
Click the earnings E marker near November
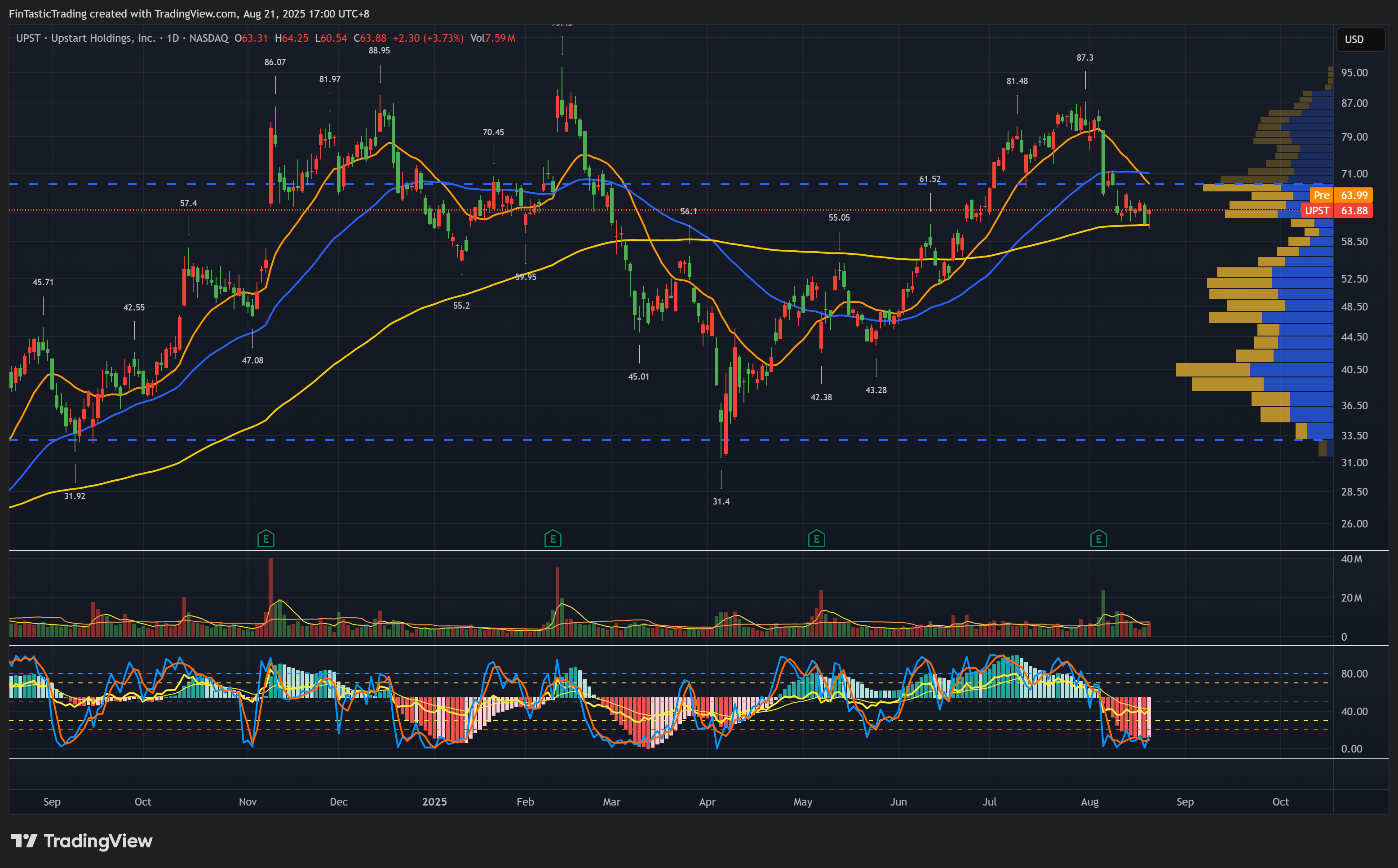point(265,539)
